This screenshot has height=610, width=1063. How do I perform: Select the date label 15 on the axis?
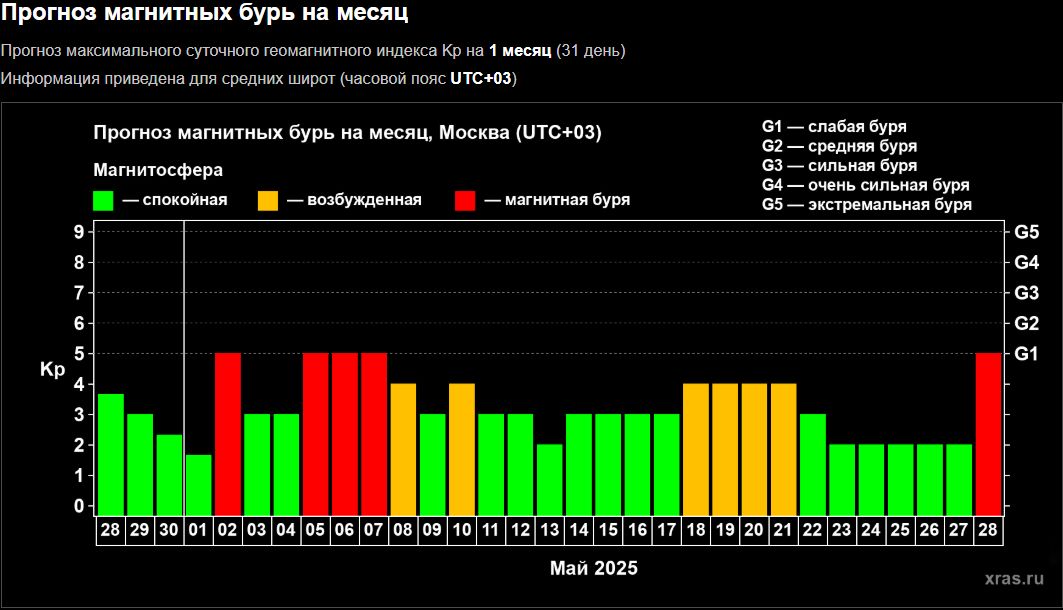(608, 530)
